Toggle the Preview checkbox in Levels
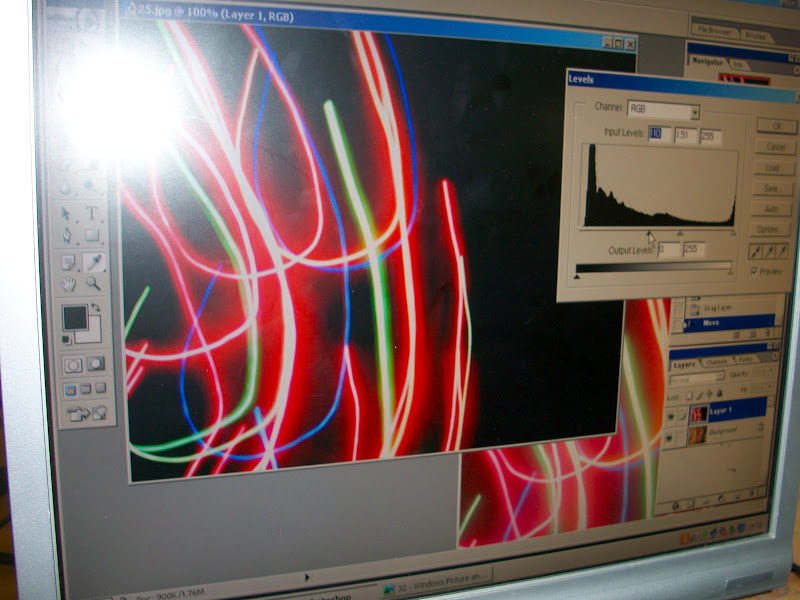This screenshot has width=800, height=600. [754, 272]
